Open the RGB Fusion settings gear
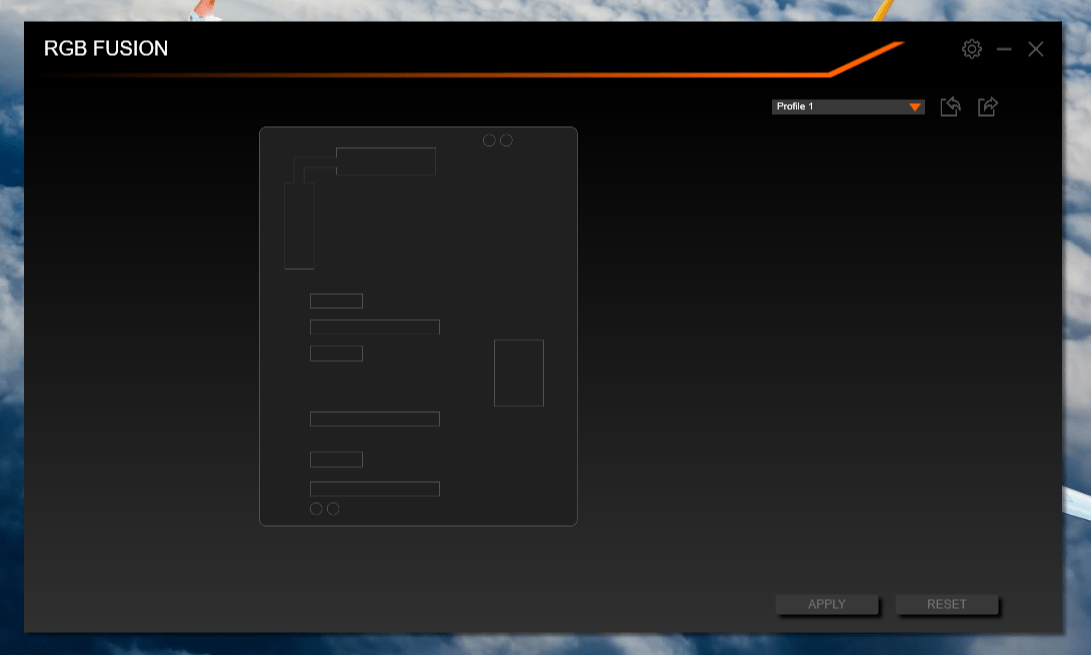Screen dimensions: 1091x655 coord(971,49)
